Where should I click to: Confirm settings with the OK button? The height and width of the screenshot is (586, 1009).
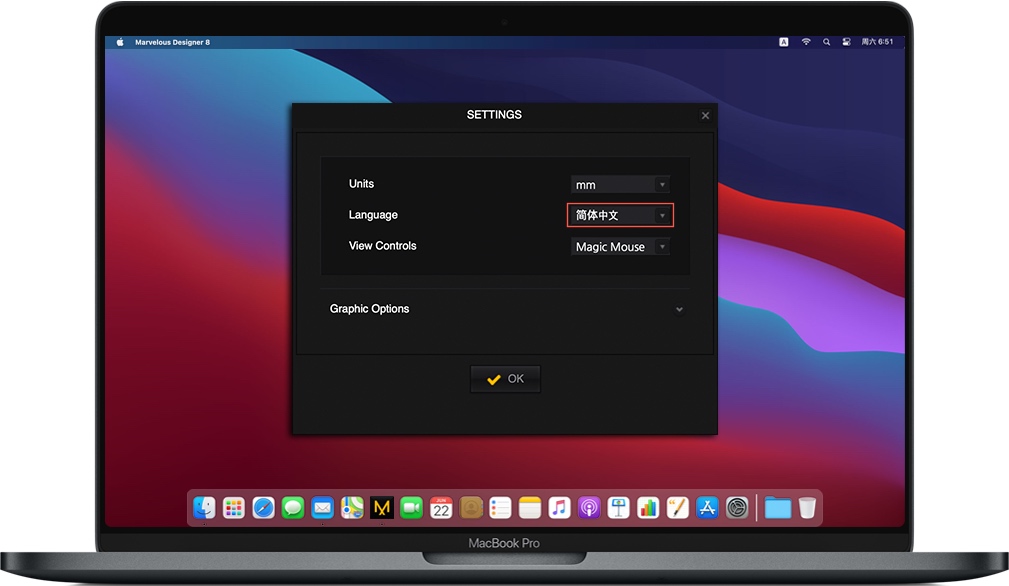point(505,379)
